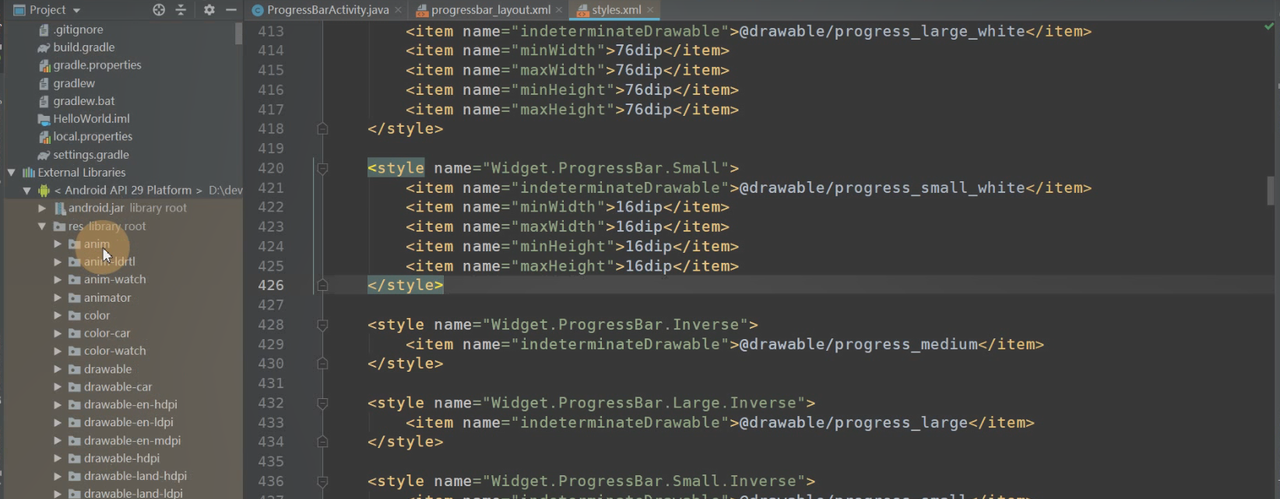Switch to ProgressBarActivity.java tab

tap(320, 10)
